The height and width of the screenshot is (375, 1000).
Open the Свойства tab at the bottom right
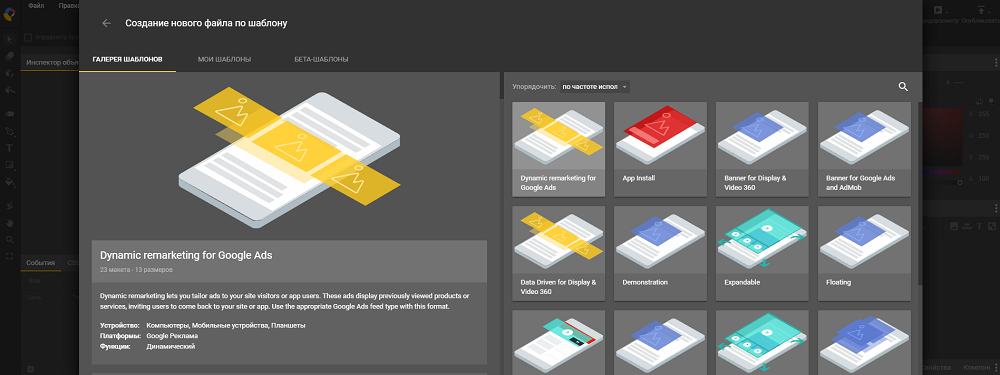937,367
